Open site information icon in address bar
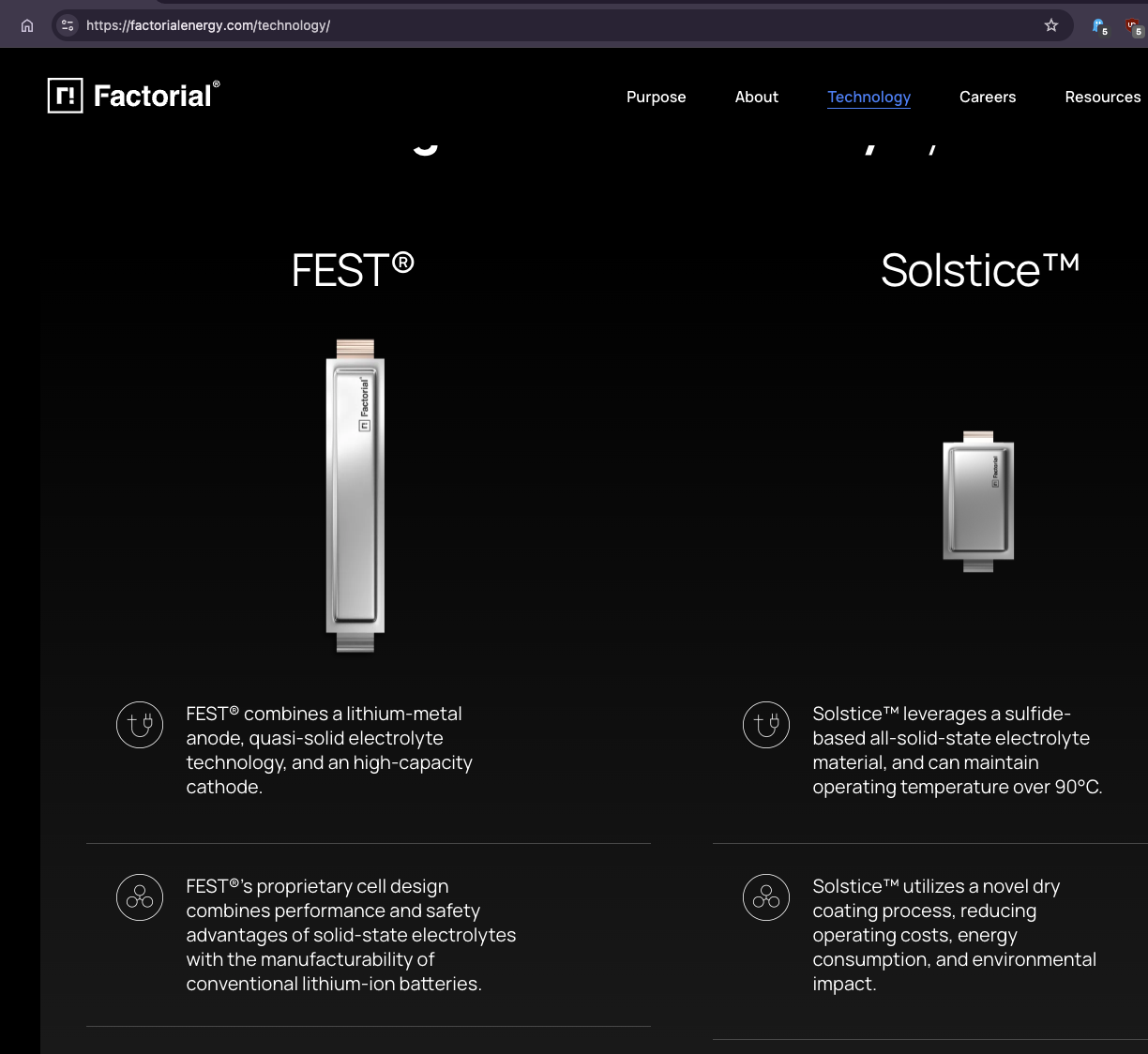 [67, 25]
